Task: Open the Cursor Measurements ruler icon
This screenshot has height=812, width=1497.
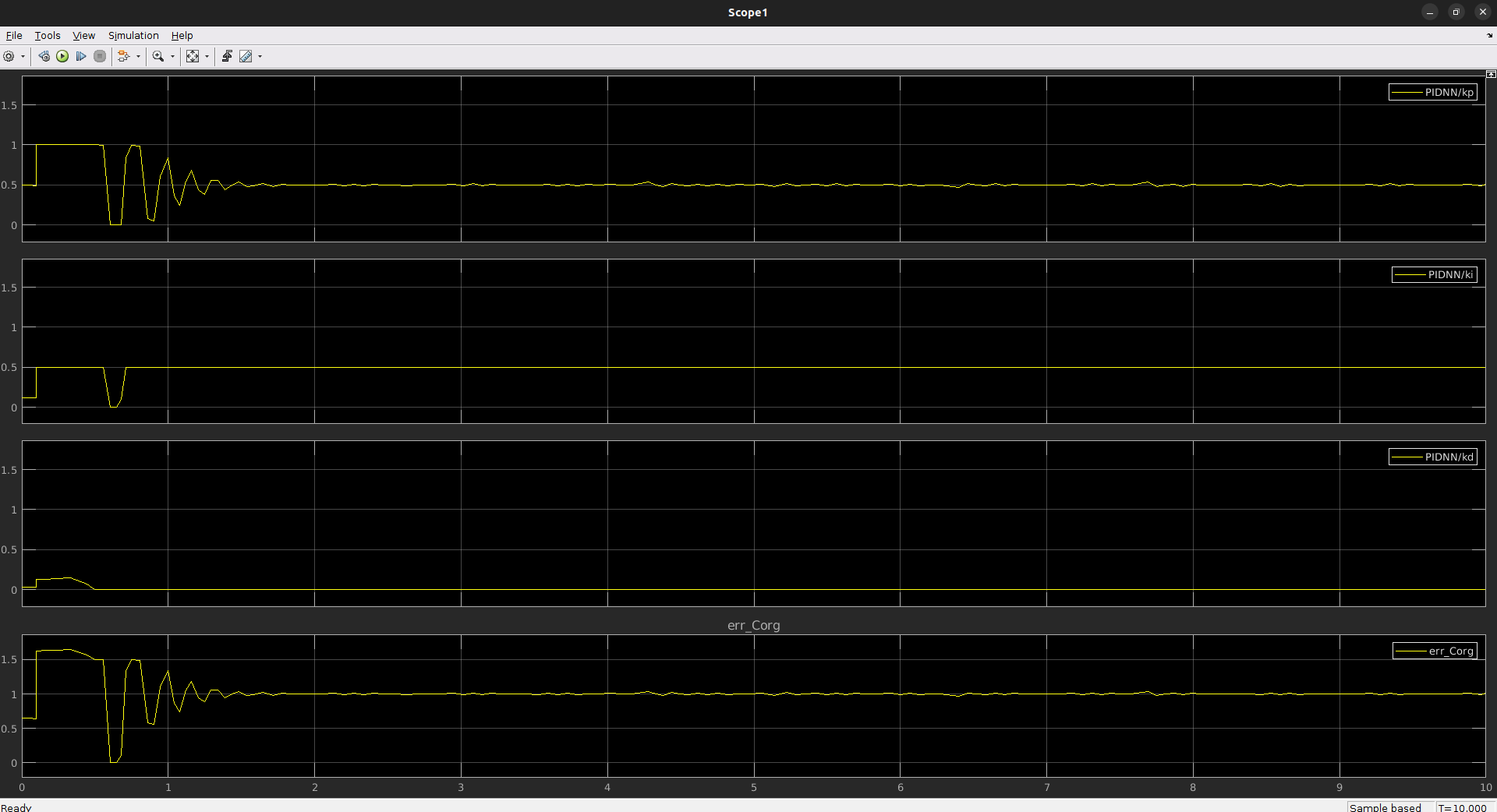Action: click(246, 56)
